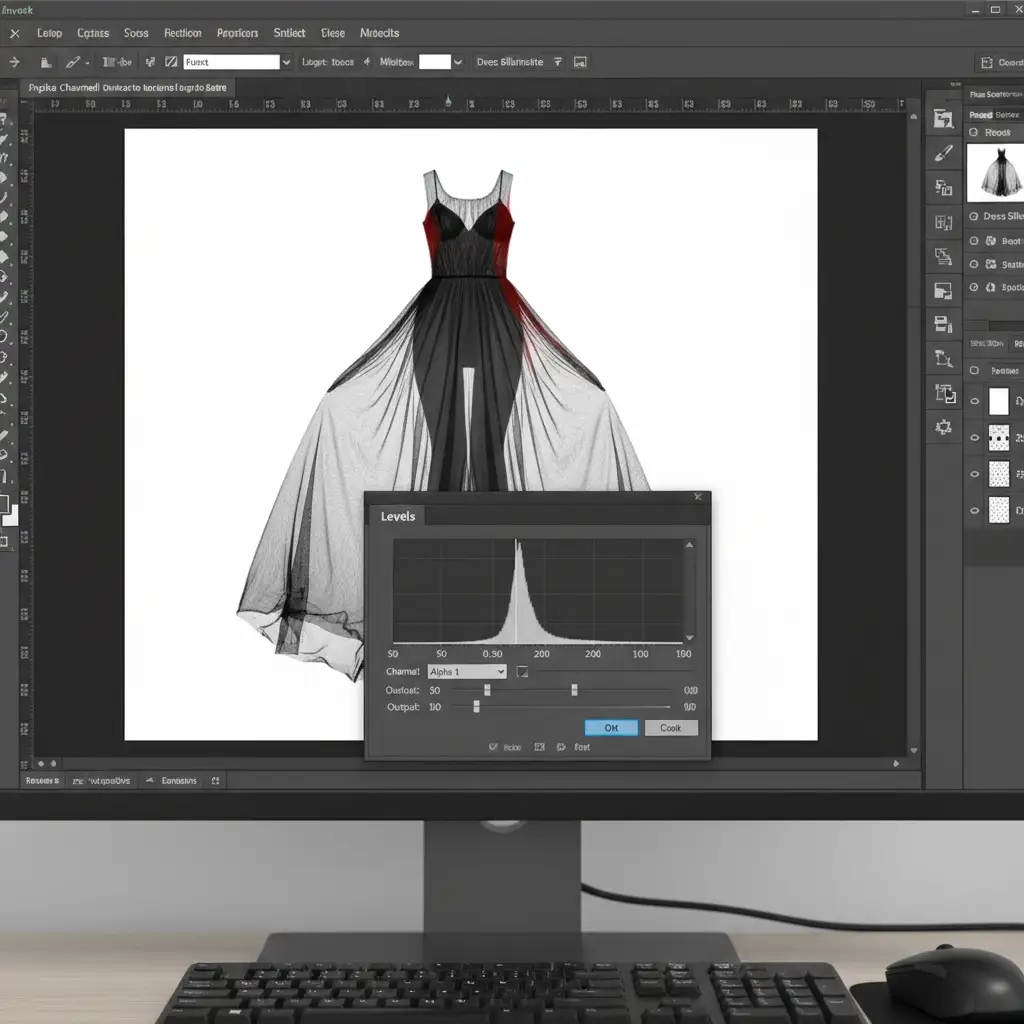Toggle the checkbox at Levels dialog bottom left
The height and width of the screenshot is (1024, 1024).
coord(492,747)
